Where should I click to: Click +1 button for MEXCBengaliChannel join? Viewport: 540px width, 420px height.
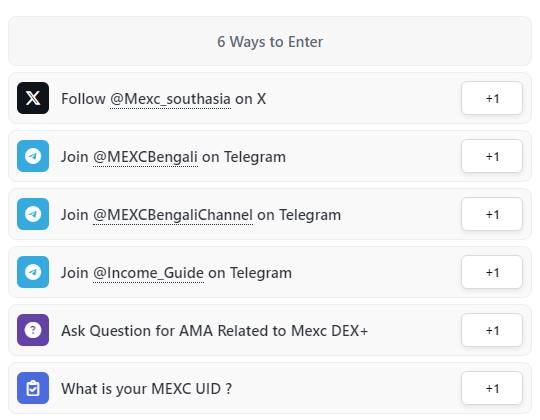492,214
